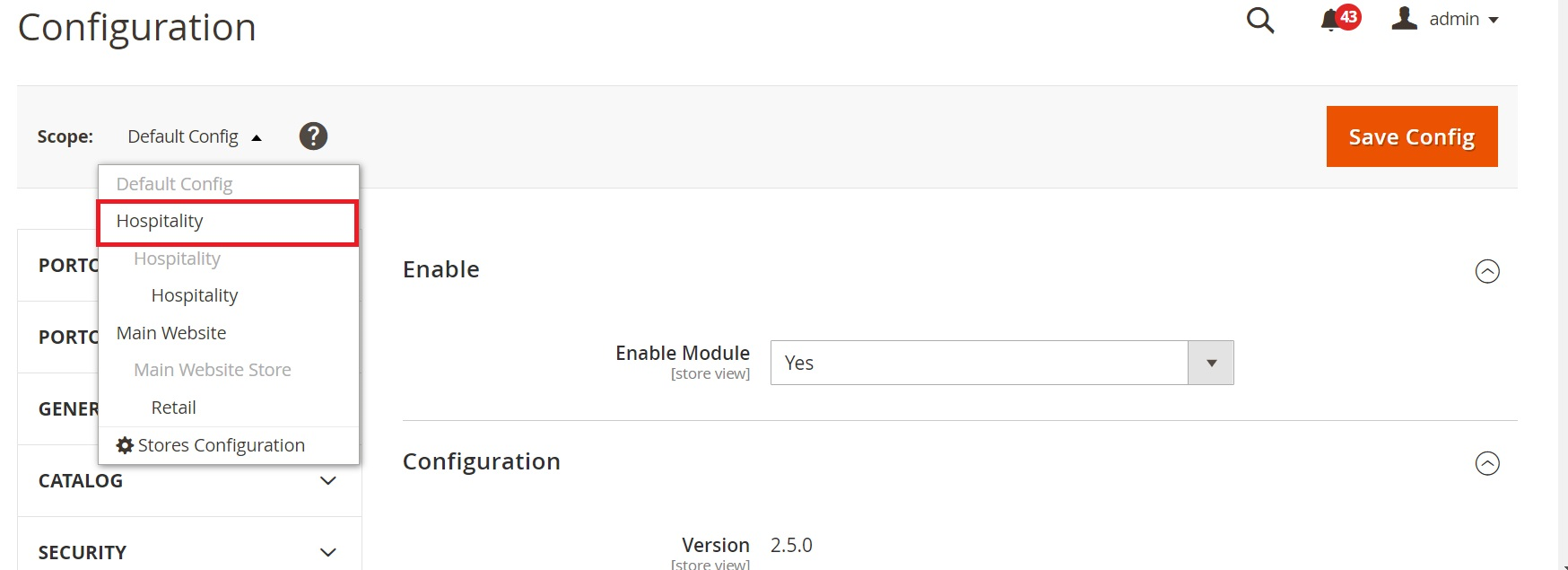Select the highlighted Hospitality website scope
The height and width of the screenshot is (570, 1568).
pos(160,222)
